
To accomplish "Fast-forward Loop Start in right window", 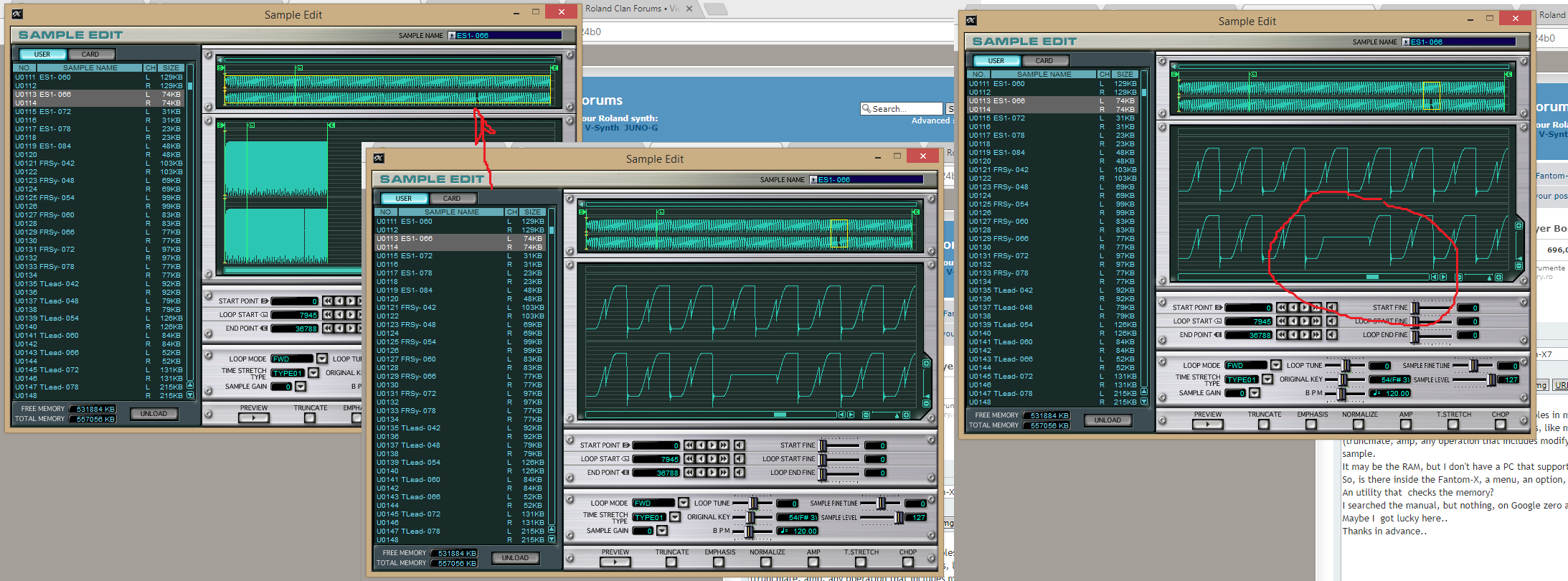I will tap(1316, 321).
